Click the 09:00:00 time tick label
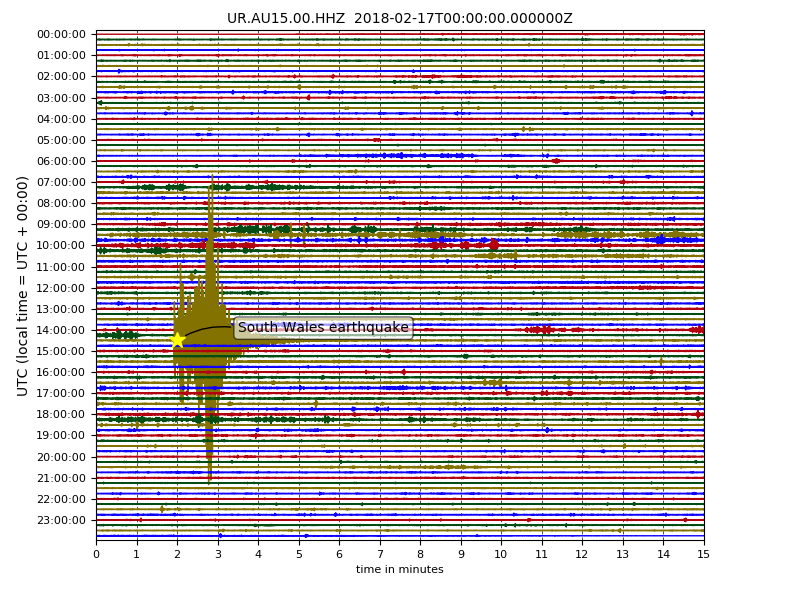Image resolution: width=800 pixels, height=600 pixels. (x=61, y=224)
